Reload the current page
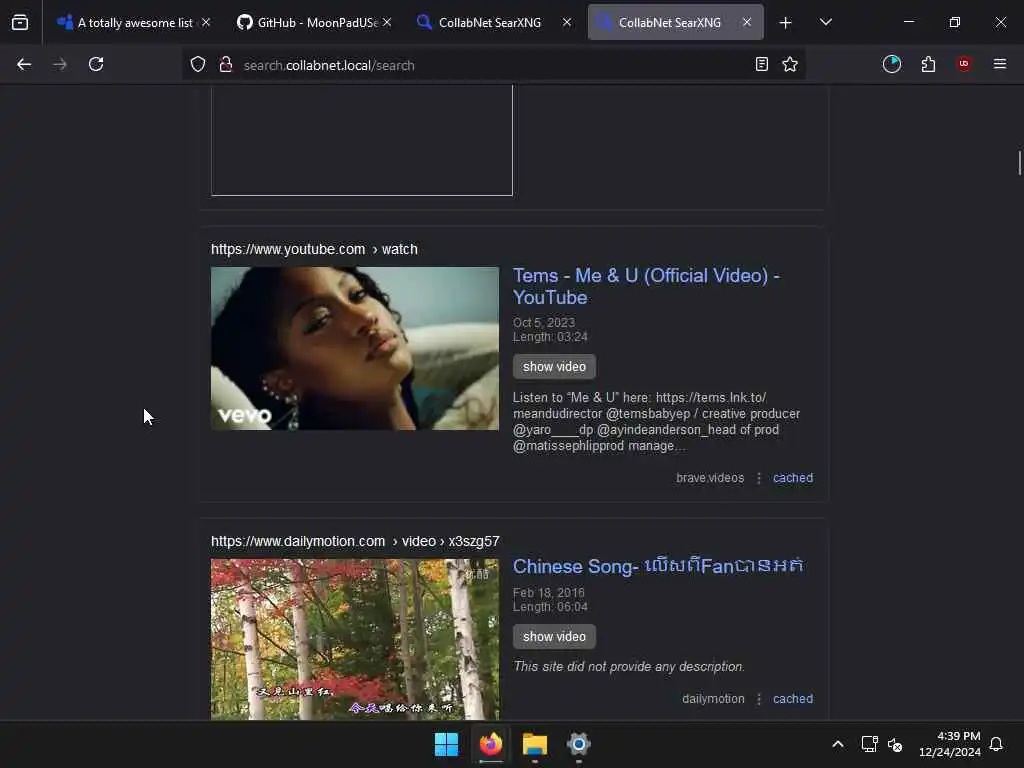This screenshot has height=768, width=1024. pyautogui.click(x=96, y=65)
